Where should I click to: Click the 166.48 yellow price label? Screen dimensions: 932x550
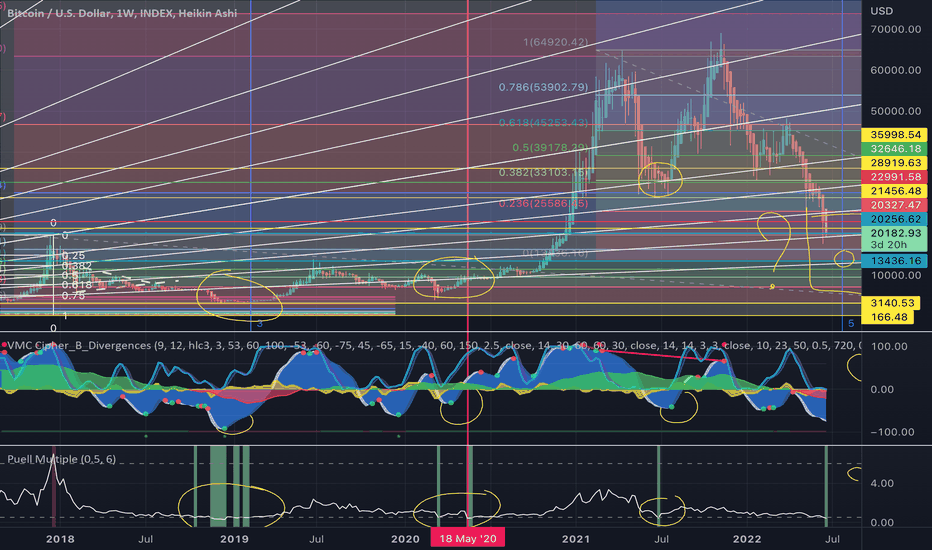[x=889, y=317]
